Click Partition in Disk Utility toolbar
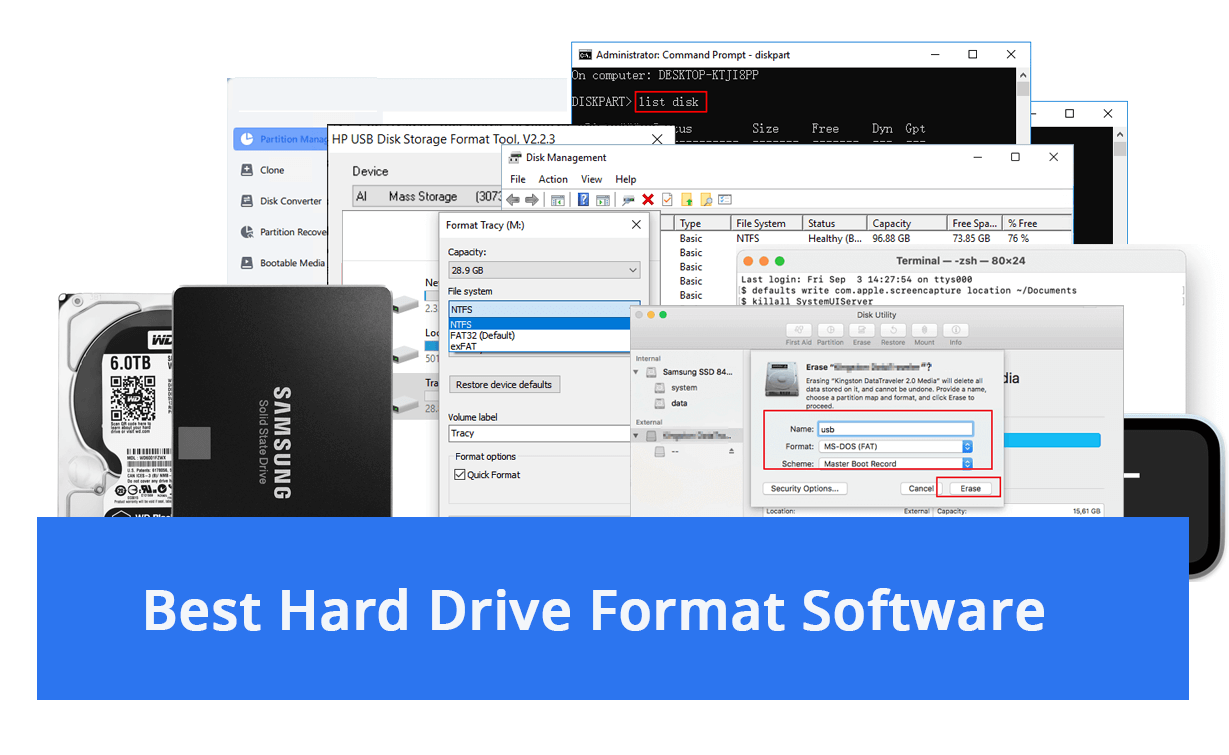 [831, 334]
